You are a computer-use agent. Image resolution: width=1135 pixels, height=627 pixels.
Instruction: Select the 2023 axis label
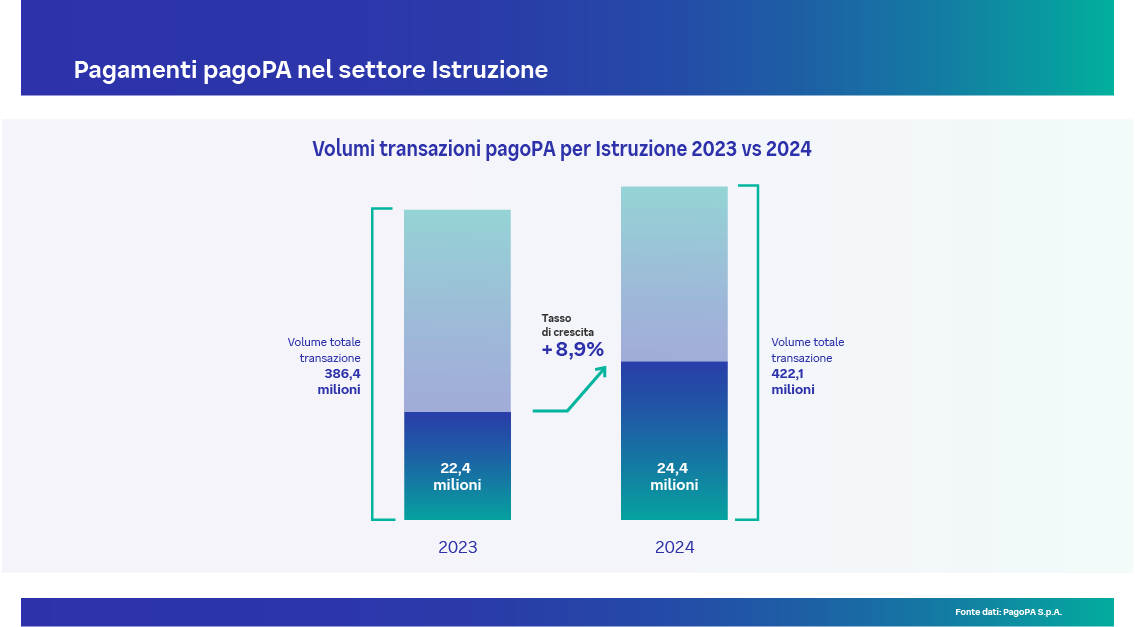pyautogui.click(x=458, y=548)
